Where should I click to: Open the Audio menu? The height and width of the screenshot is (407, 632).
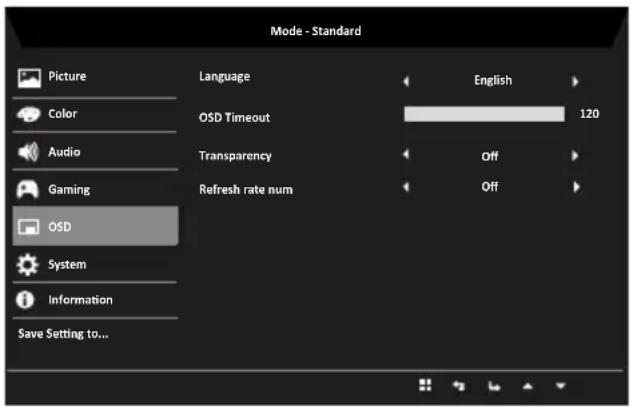95,152
